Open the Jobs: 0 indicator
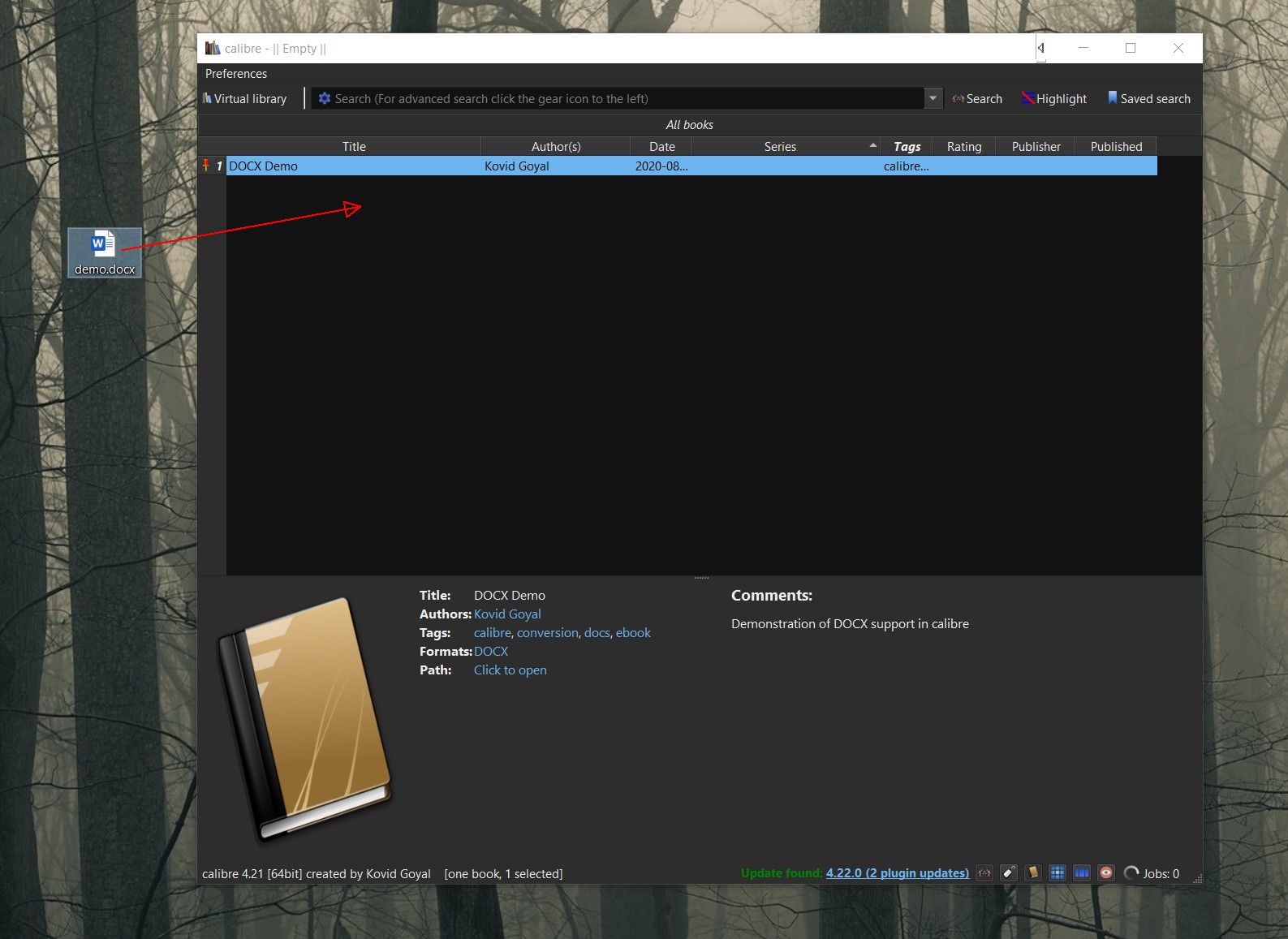 [x=1152, y=873]
